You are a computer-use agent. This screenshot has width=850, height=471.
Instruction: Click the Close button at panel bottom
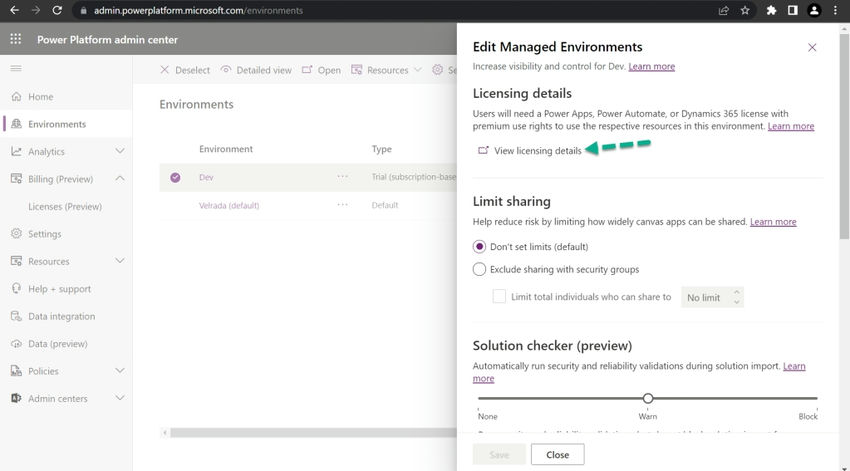tap(557, 455)
